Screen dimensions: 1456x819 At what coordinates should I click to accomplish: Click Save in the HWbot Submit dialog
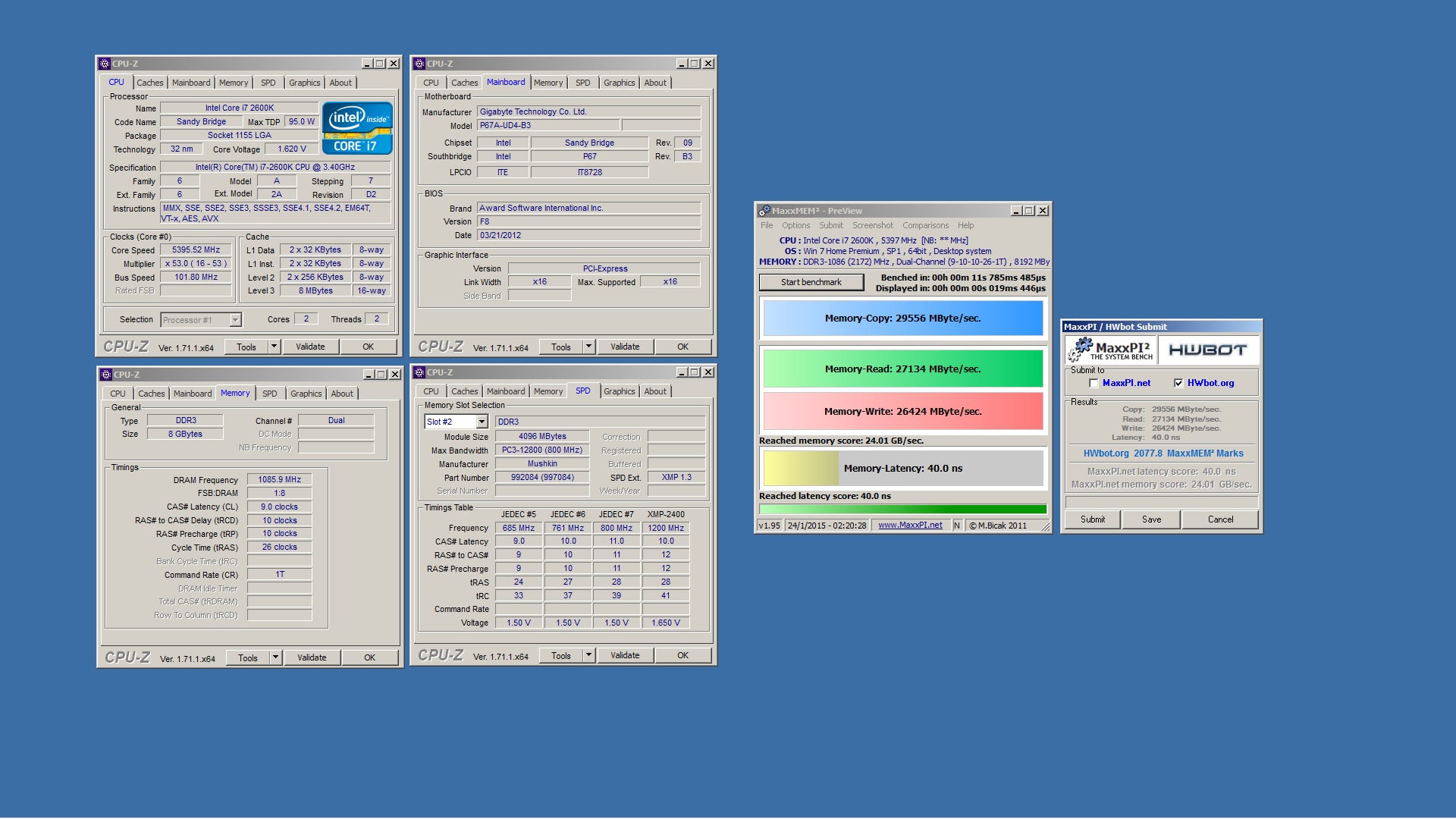pos(1151,519)
